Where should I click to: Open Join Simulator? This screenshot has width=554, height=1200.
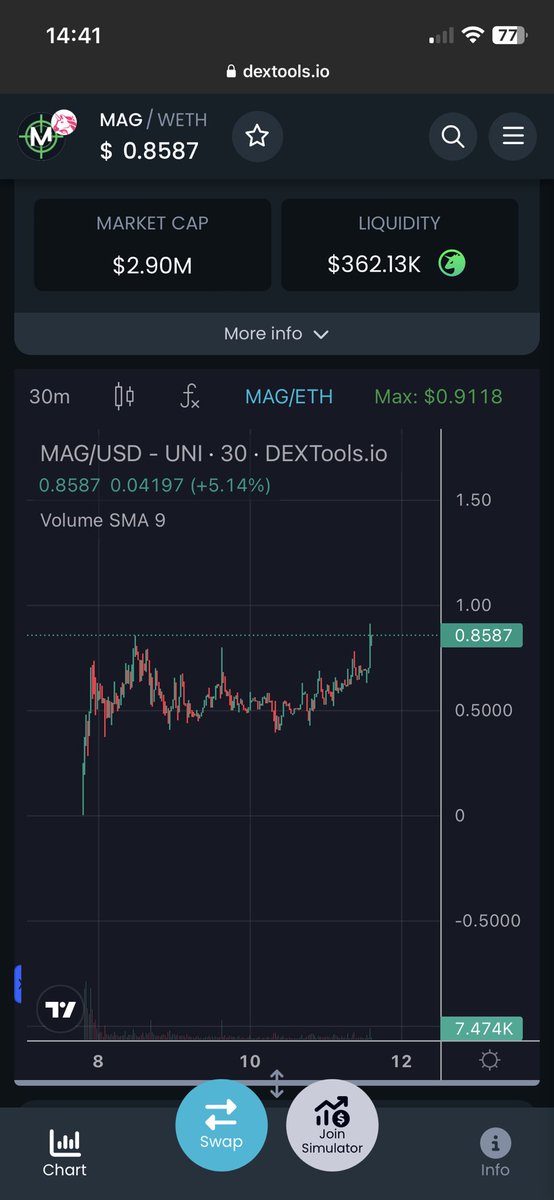[x=332, y=1125]
